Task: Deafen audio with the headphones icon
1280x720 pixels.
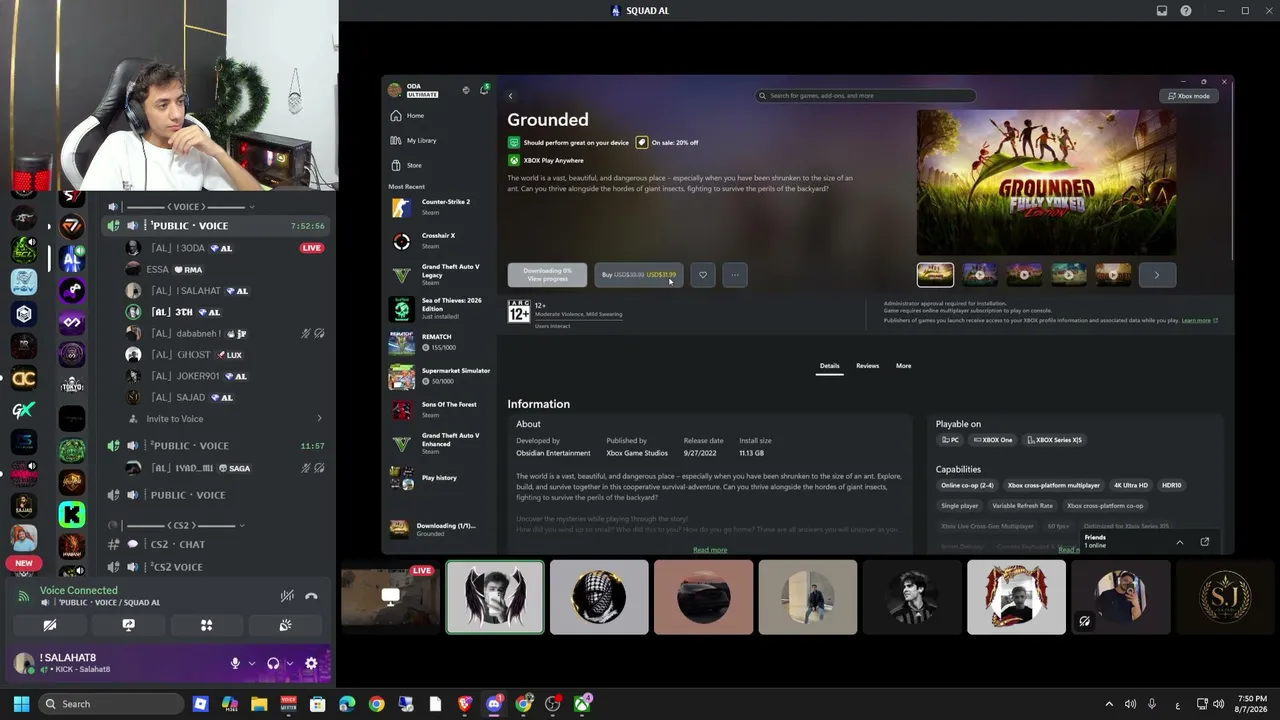Action: click(273, 663)
